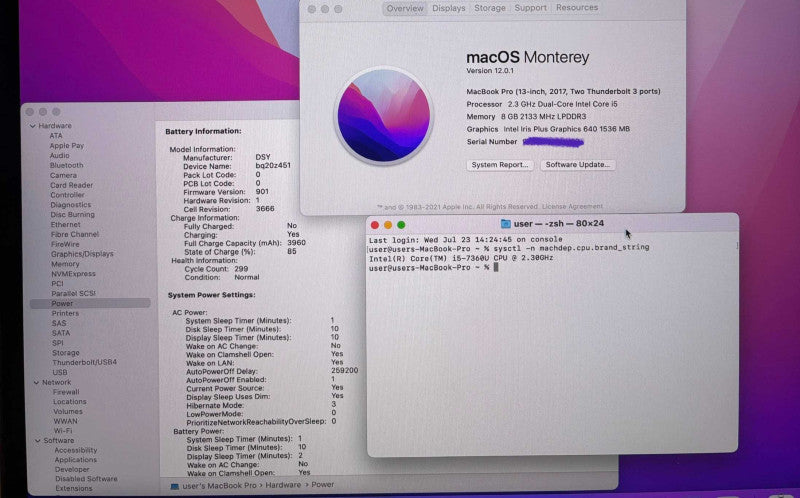This screenshot has width=800, height=498.
Task: Select Disabled Software under Software
Action: pyautogui.click(x=86, y=479)
